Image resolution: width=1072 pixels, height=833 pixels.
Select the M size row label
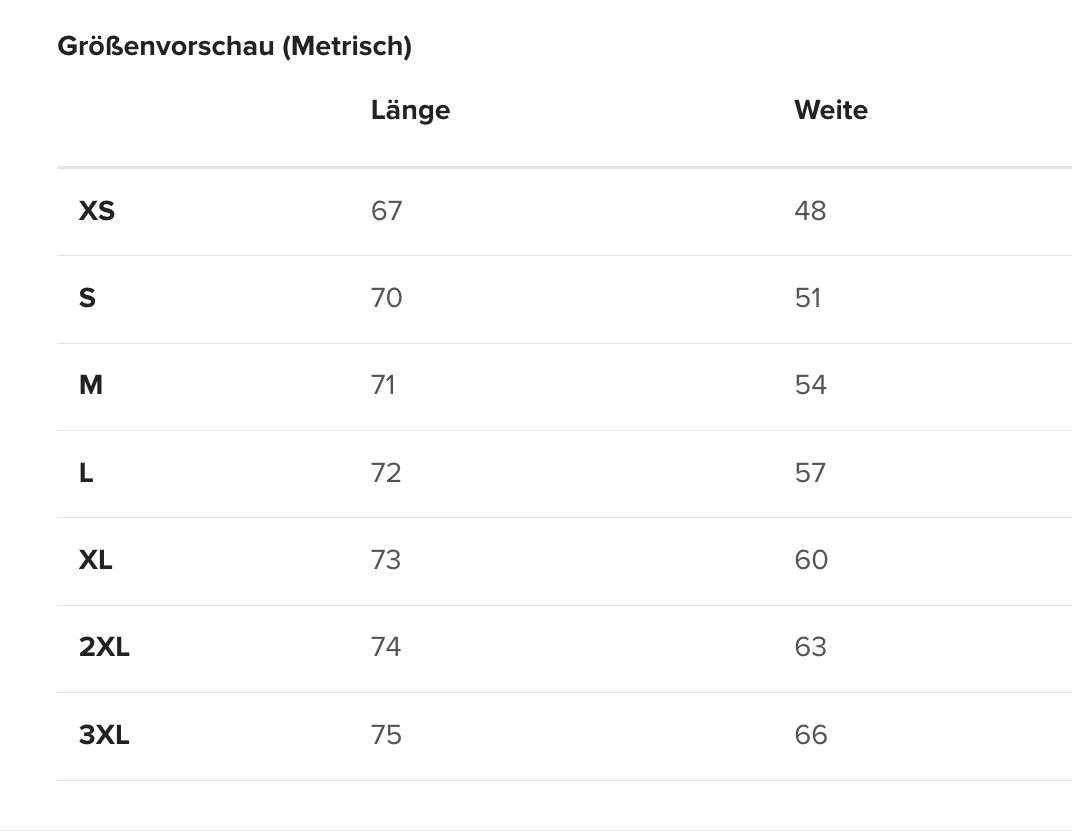pyautogui.click(x=91, y=385)
